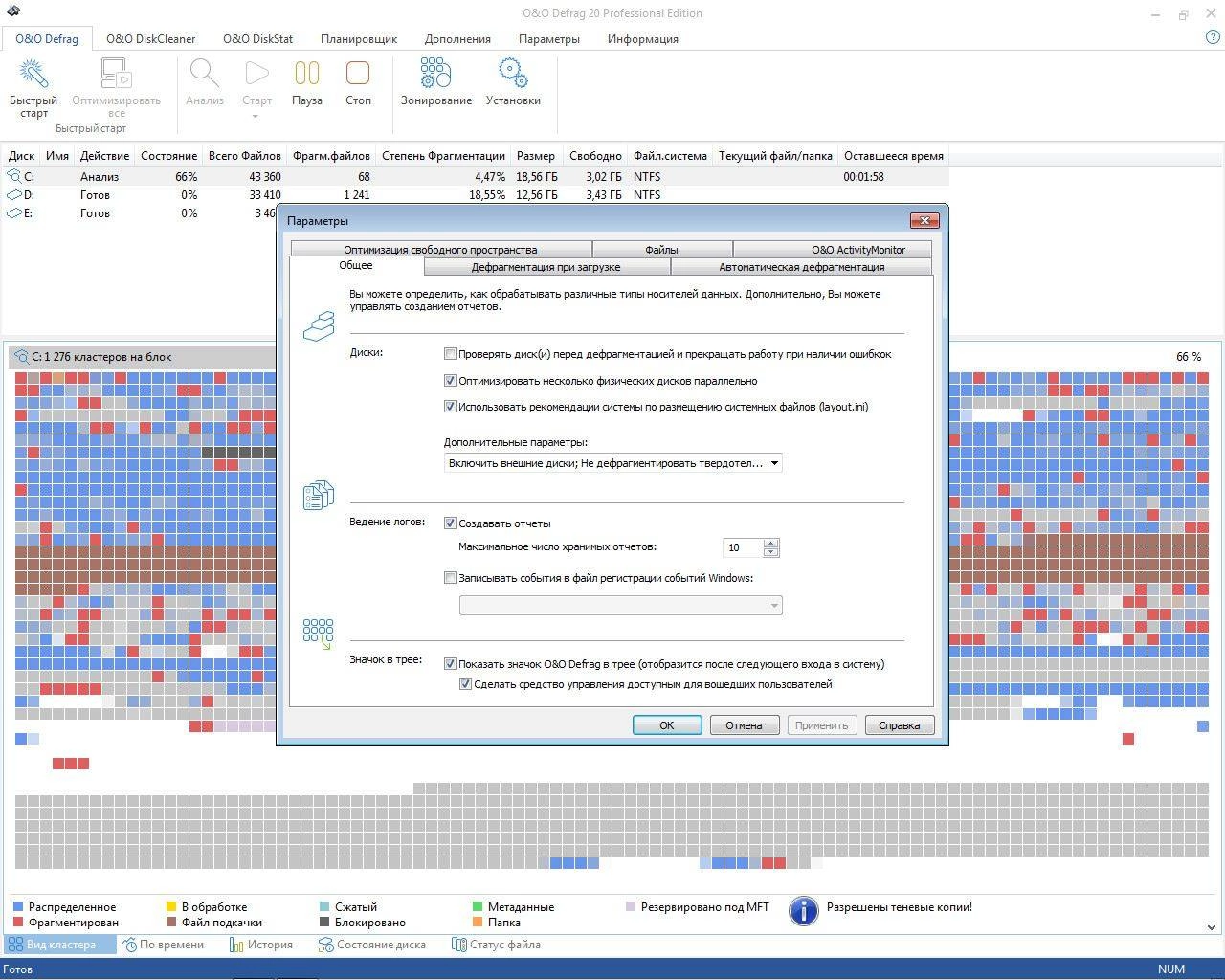Click the Применить button

(x=821, y=725)
